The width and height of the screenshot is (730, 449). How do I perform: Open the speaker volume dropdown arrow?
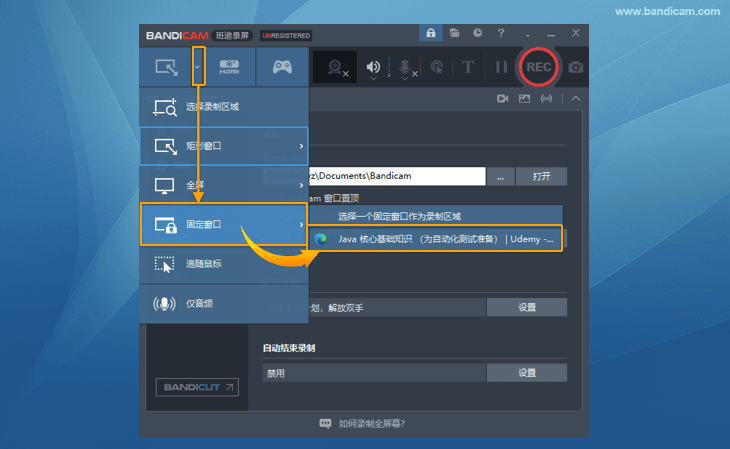pyautogui.click(x=373, y=79)
